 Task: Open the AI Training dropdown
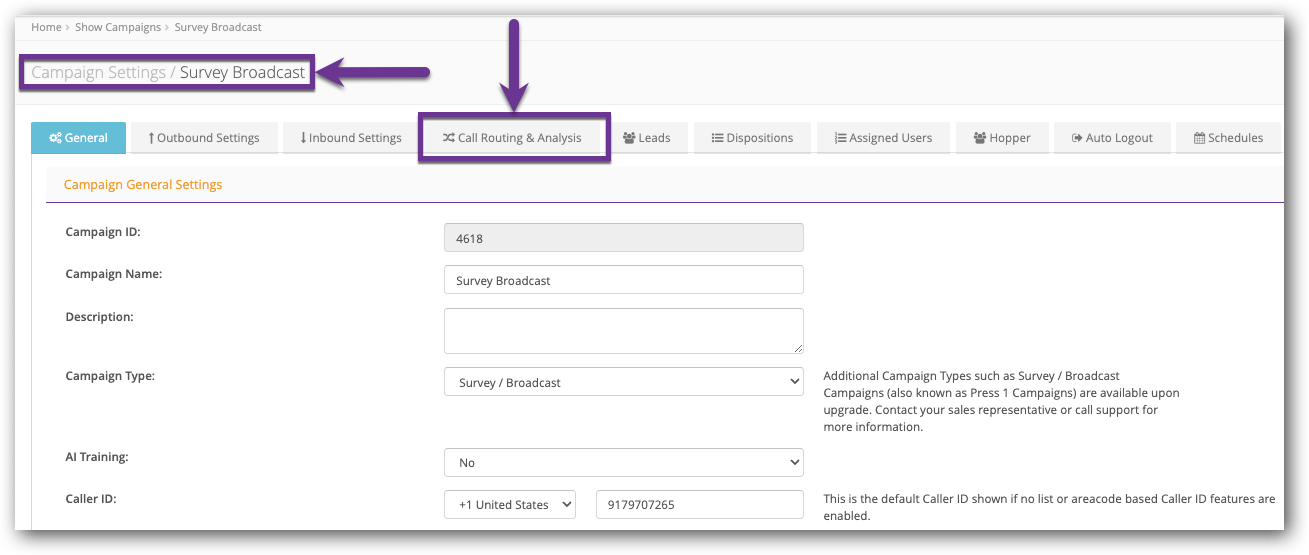(623, 462)
